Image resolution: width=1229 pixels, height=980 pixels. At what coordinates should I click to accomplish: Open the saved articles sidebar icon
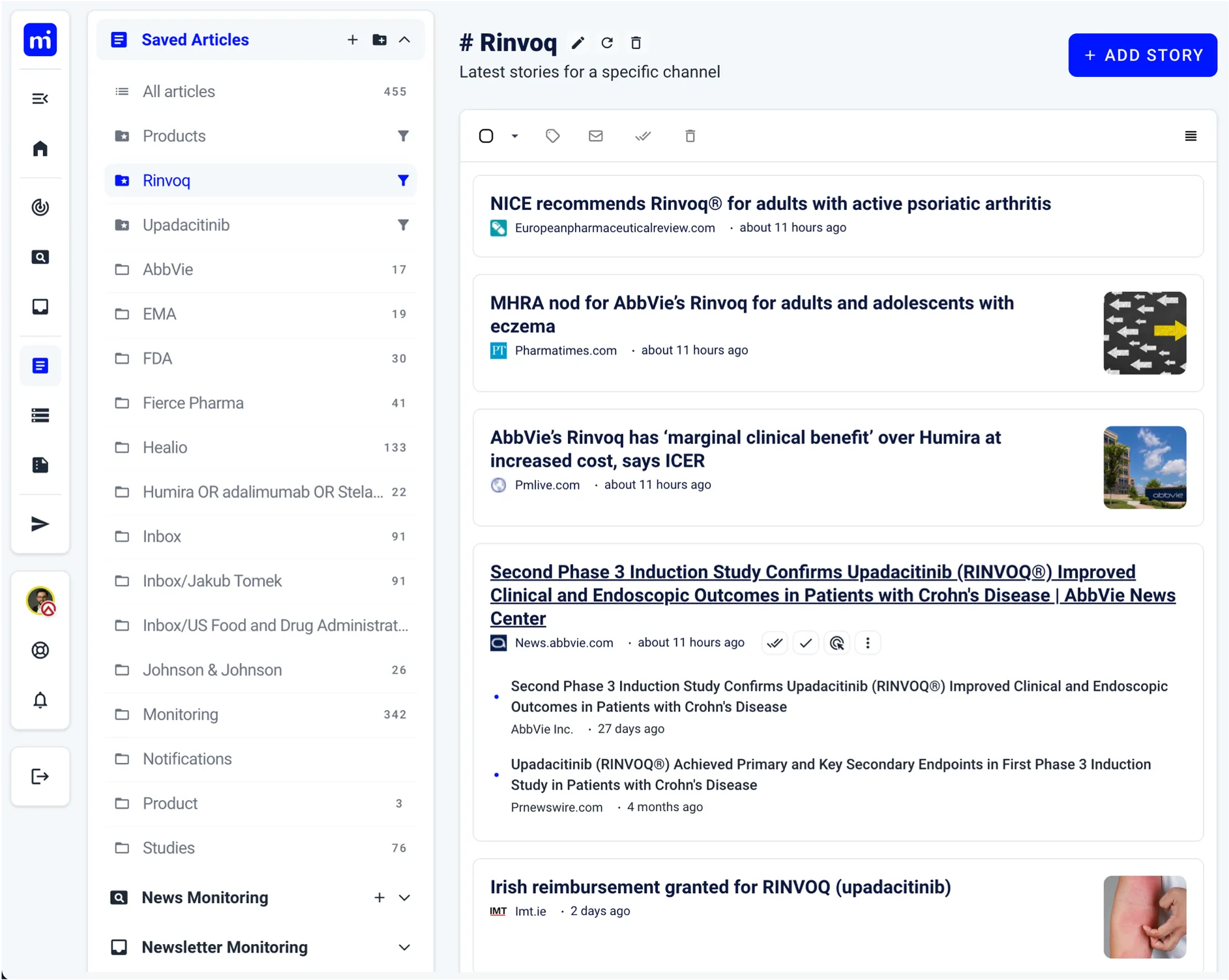click(x=40, y=366)
